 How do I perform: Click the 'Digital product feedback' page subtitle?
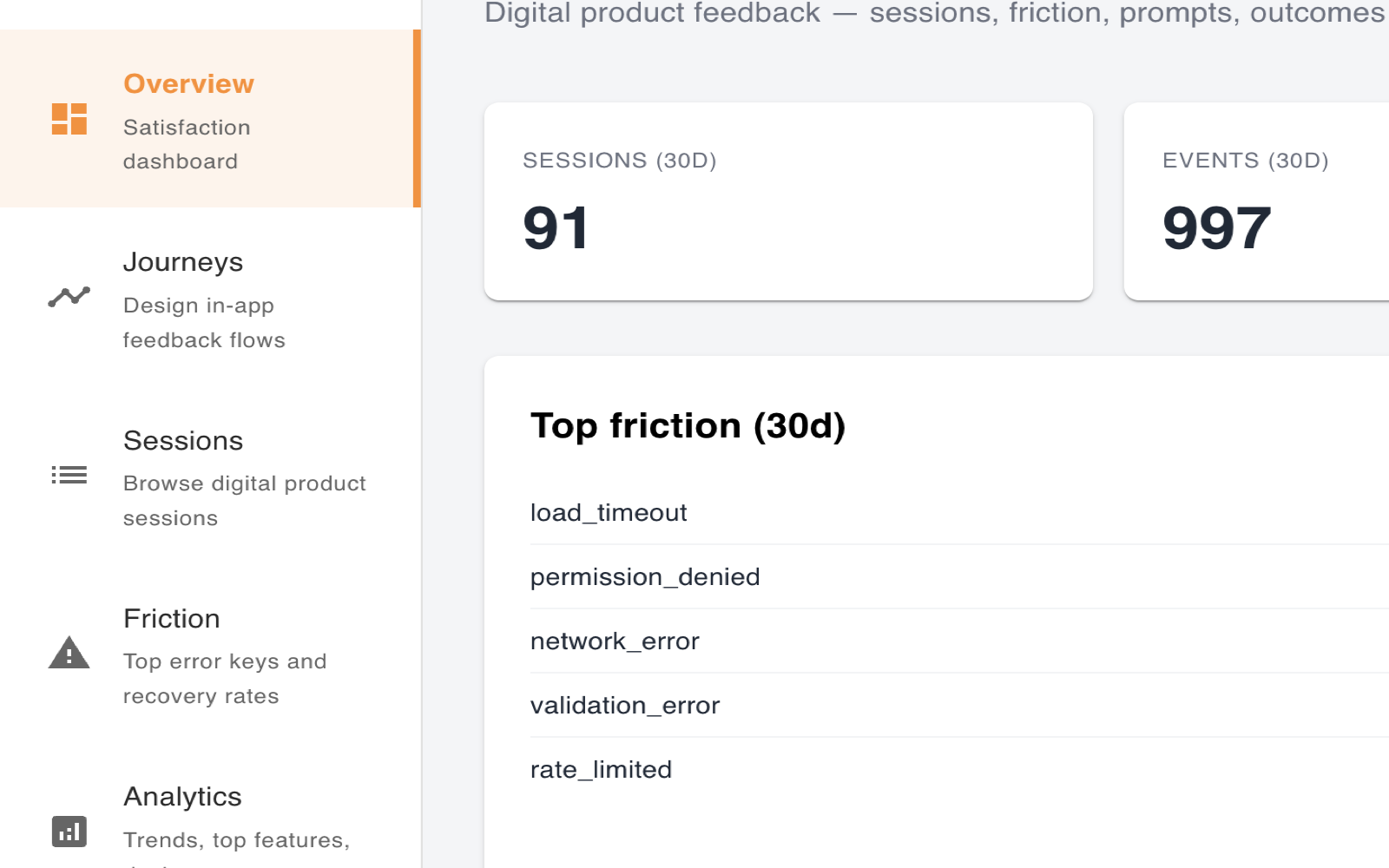(x=935, y=13)
